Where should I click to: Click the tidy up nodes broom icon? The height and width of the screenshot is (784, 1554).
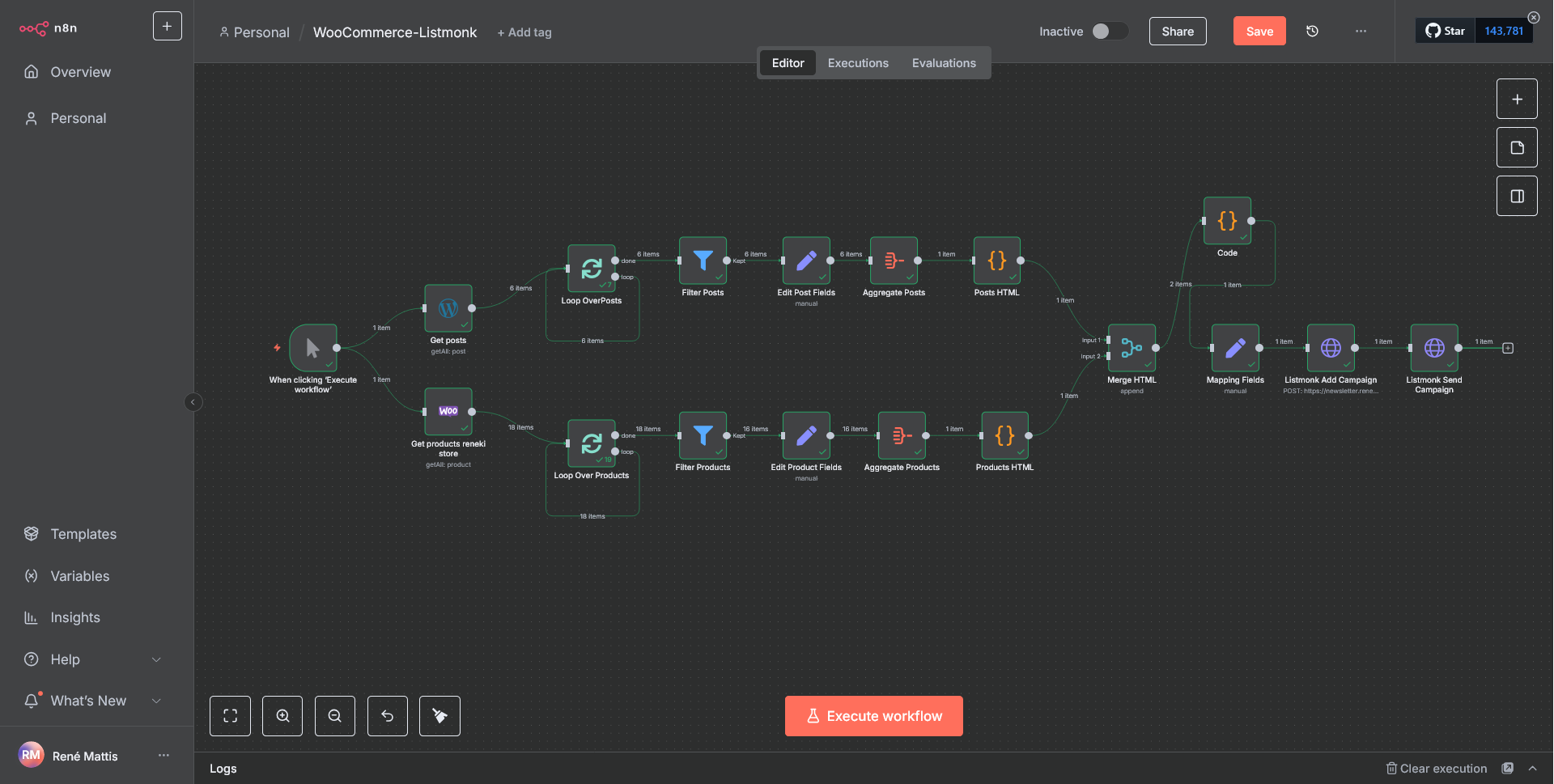(439, 716)
